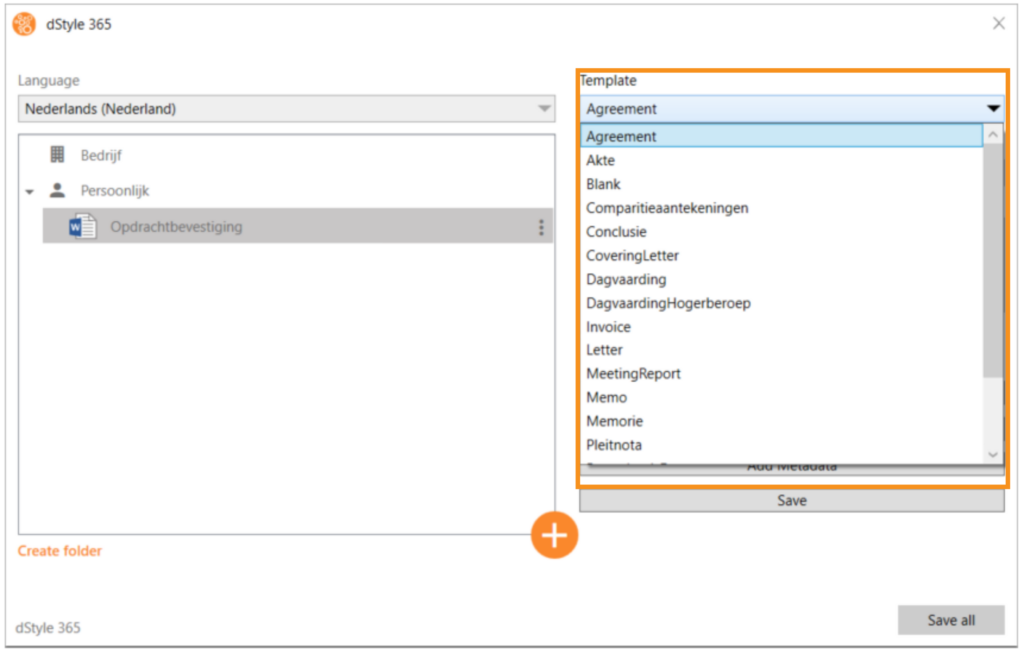Select the Opdrachtbevestiging template row
This screenshot has width=1024, height=654.
[x=298, y=226]
